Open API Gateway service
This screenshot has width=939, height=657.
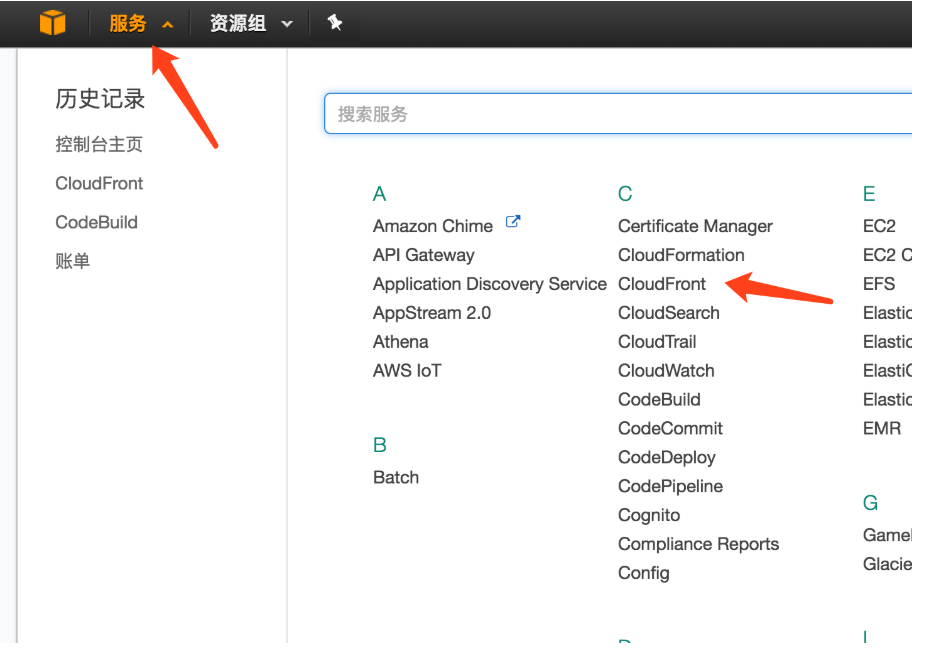point(423,255)
